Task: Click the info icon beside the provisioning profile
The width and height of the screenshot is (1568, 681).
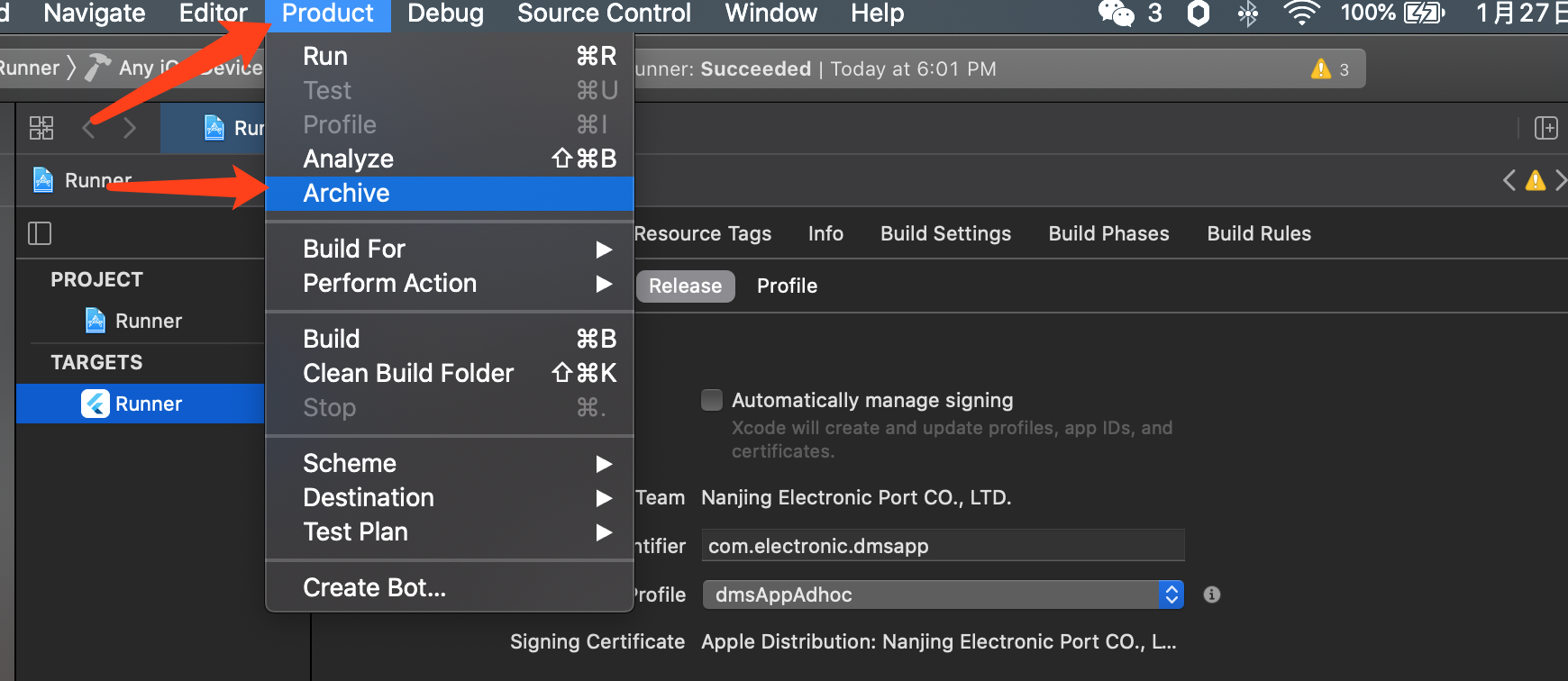Action: 1212,595
